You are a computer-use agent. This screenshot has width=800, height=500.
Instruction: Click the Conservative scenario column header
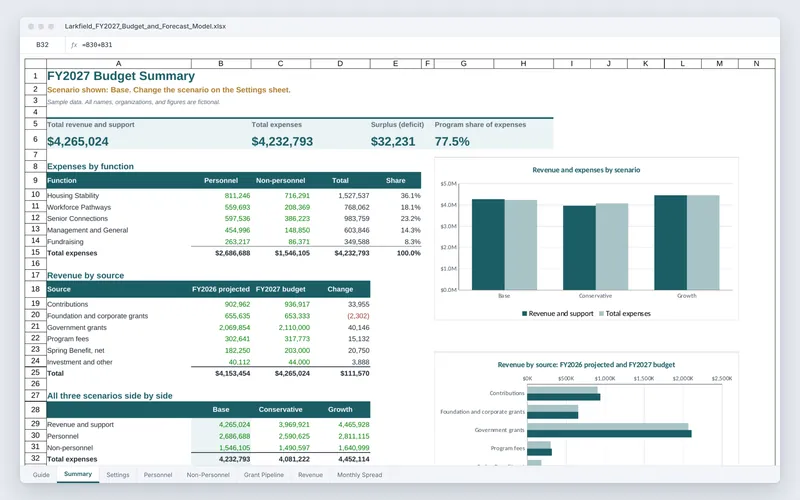[281, 410]
